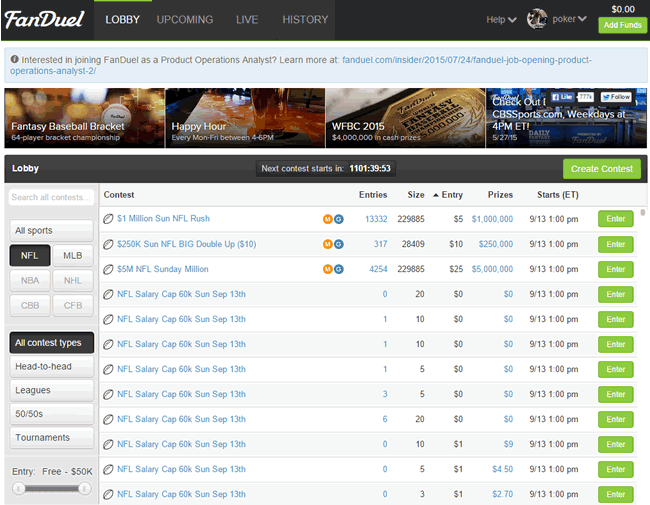This screenshot has height=505, width=650.
Task: View the $5,000,000 prize breakdown
Action: point(492,269)
